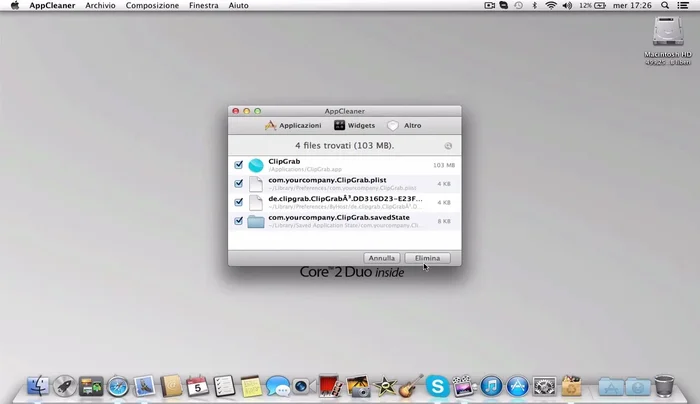
Task: Open the Wi-Fi status menu
Action: point(550,6)
